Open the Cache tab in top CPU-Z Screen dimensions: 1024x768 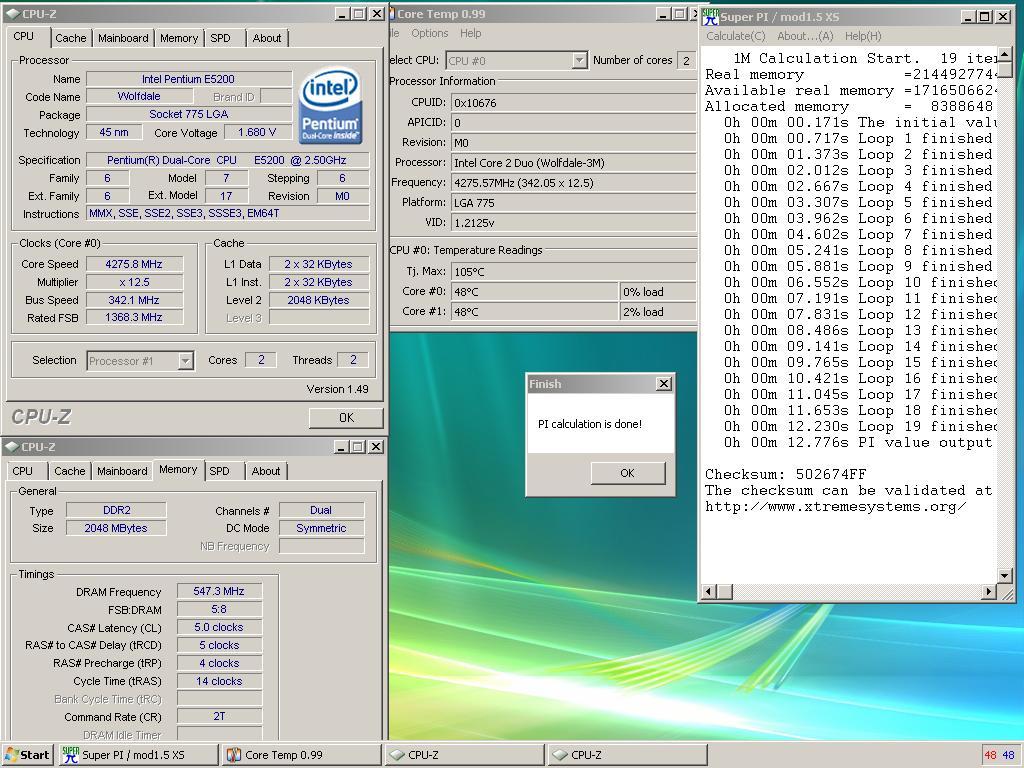click(71, 39)
